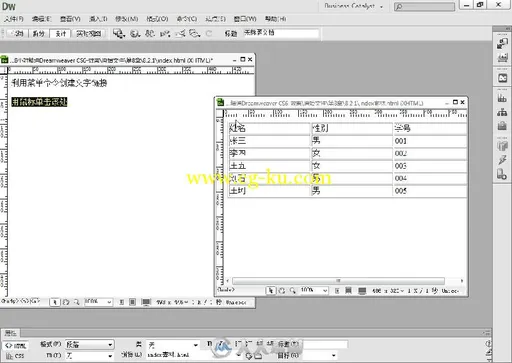Open the CSS Styles panel icon in dock
The height and width of the screenshot is (363, 512).
click(502, 58)
